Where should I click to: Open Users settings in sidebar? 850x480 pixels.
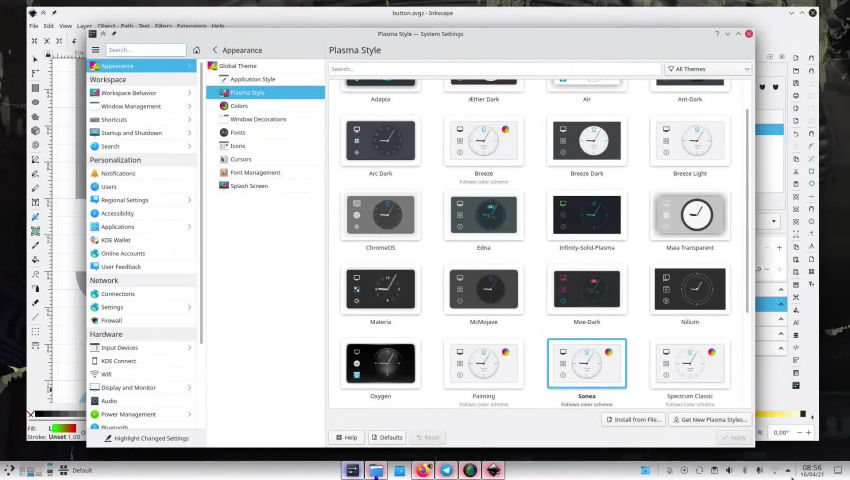pyautogui.click(x=143, y=187)
